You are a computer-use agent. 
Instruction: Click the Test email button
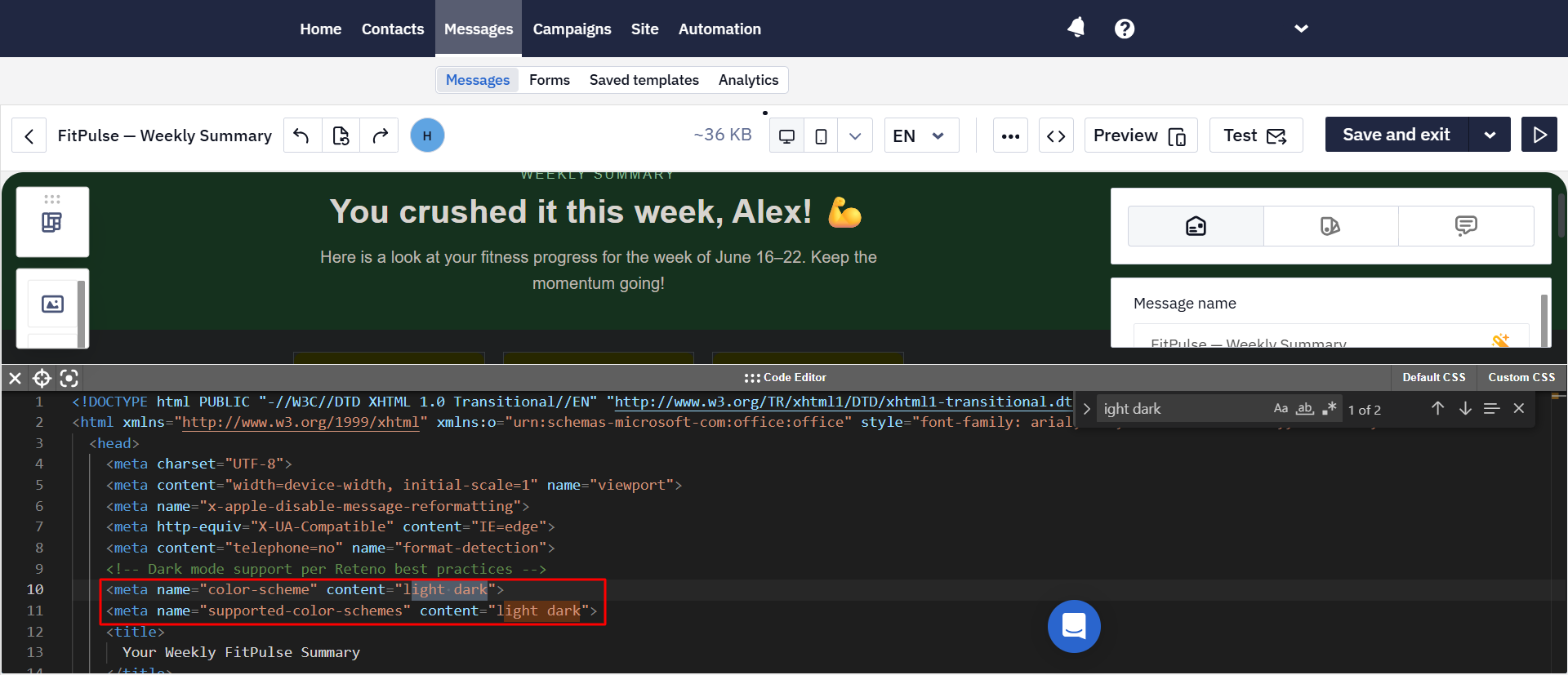coord(1255,135)
